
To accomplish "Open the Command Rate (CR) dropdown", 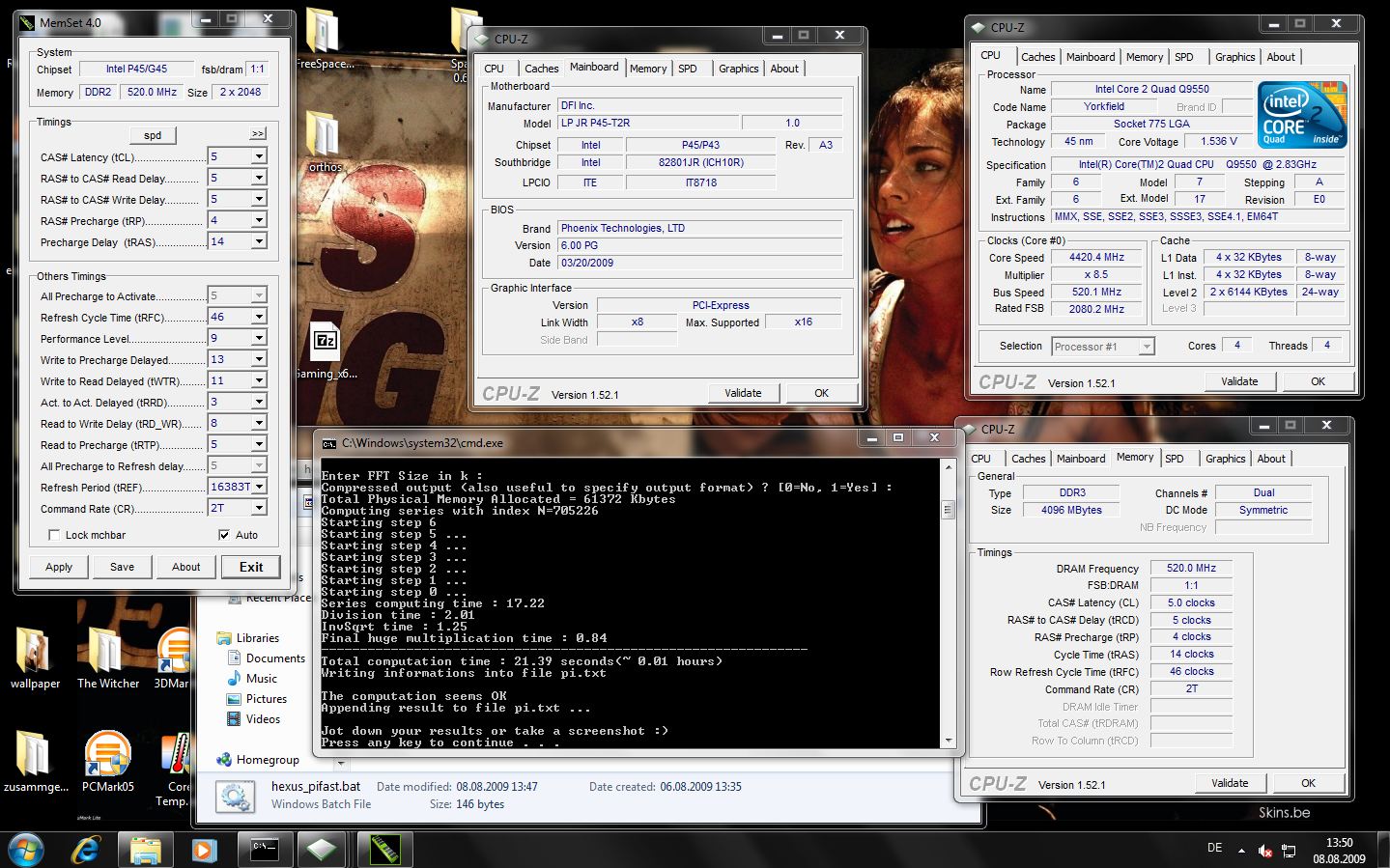I will tap(259, 508).
